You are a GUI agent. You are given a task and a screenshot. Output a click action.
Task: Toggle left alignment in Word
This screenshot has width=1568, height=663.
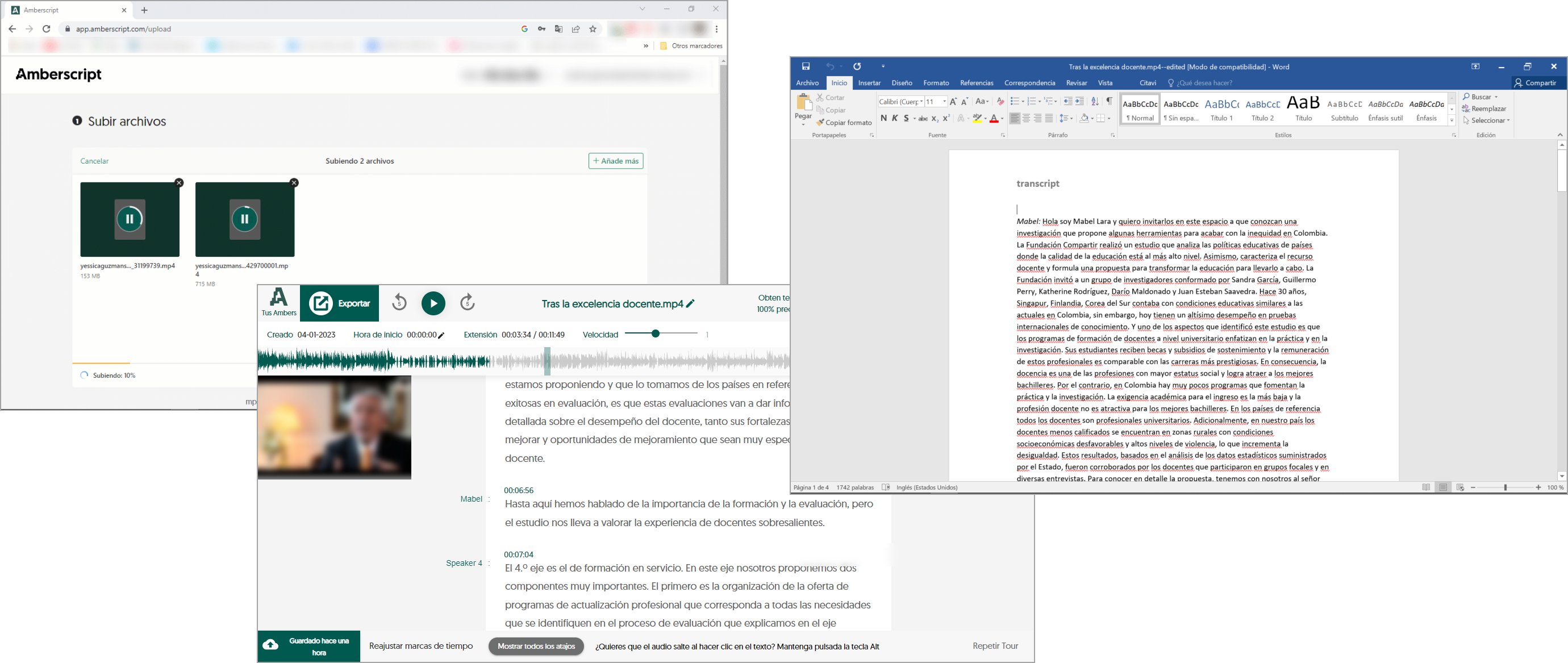(1015, 119)
